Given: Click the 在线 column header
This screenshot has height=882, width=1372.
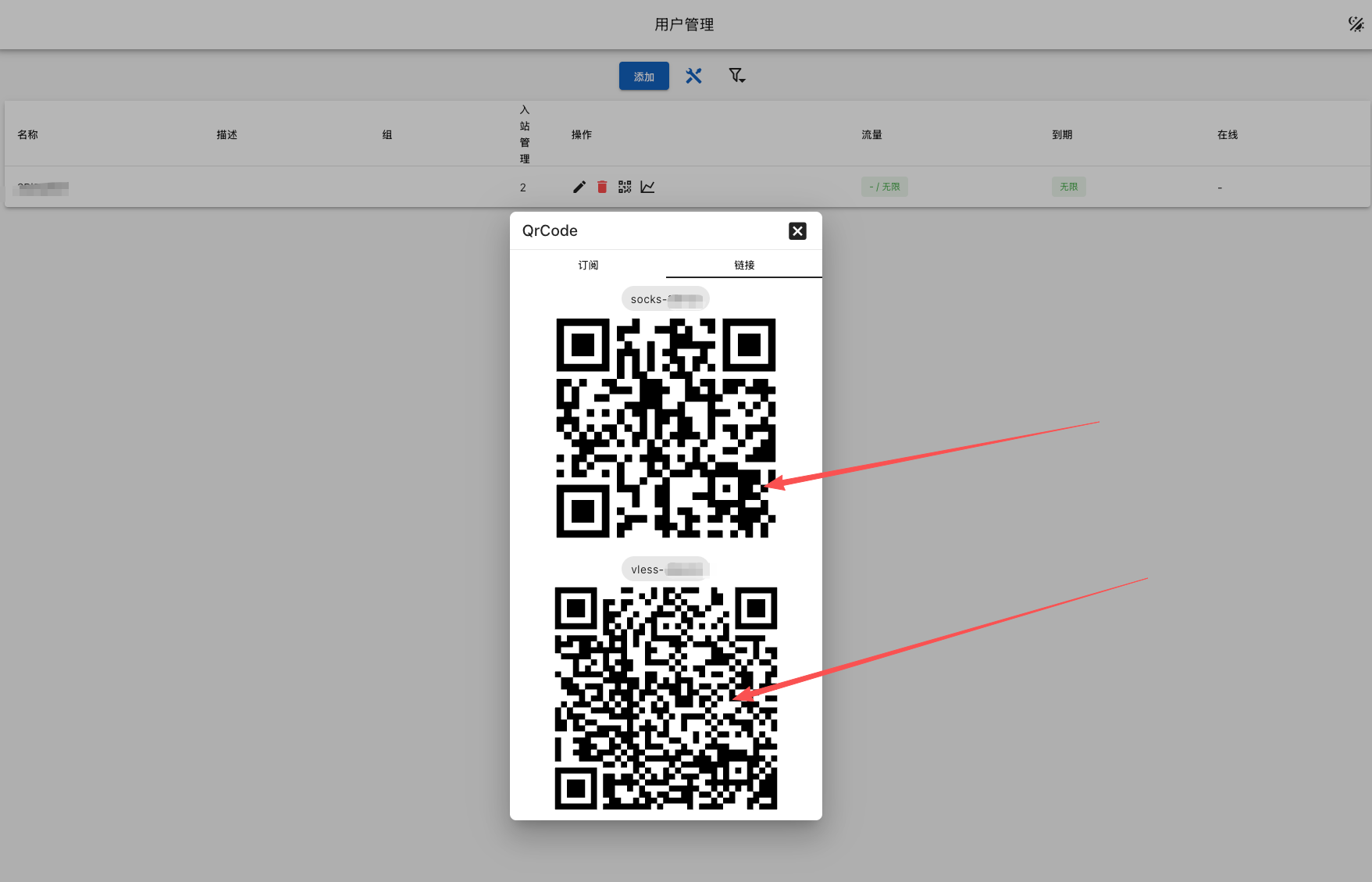Looking at the screenshot, I should (x=1228, y=134).
